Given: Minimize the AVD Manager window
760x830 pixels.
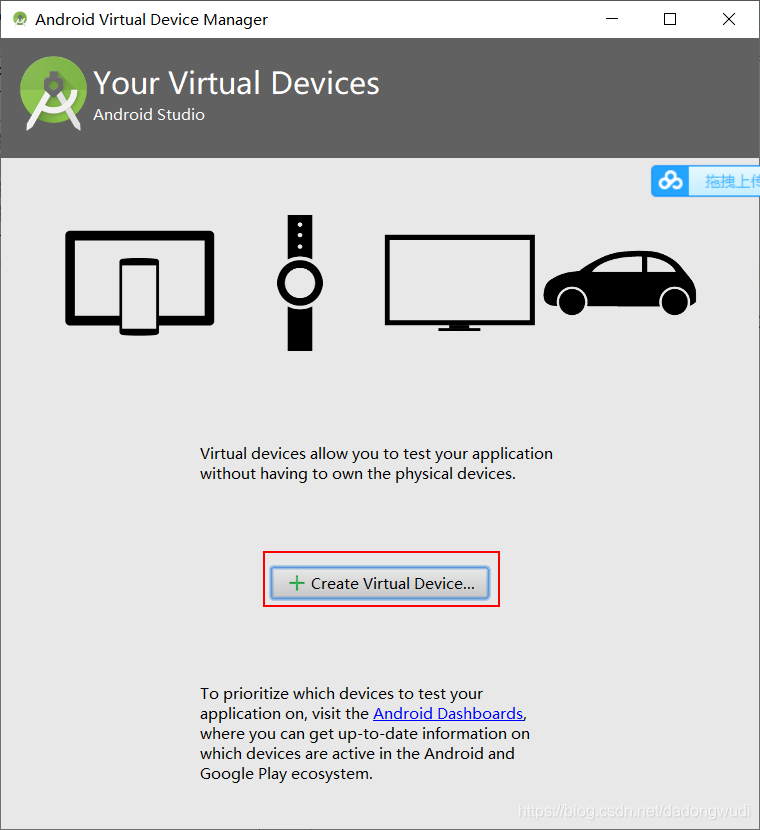Looking at the screenshot, I should (x=612, y=19).
